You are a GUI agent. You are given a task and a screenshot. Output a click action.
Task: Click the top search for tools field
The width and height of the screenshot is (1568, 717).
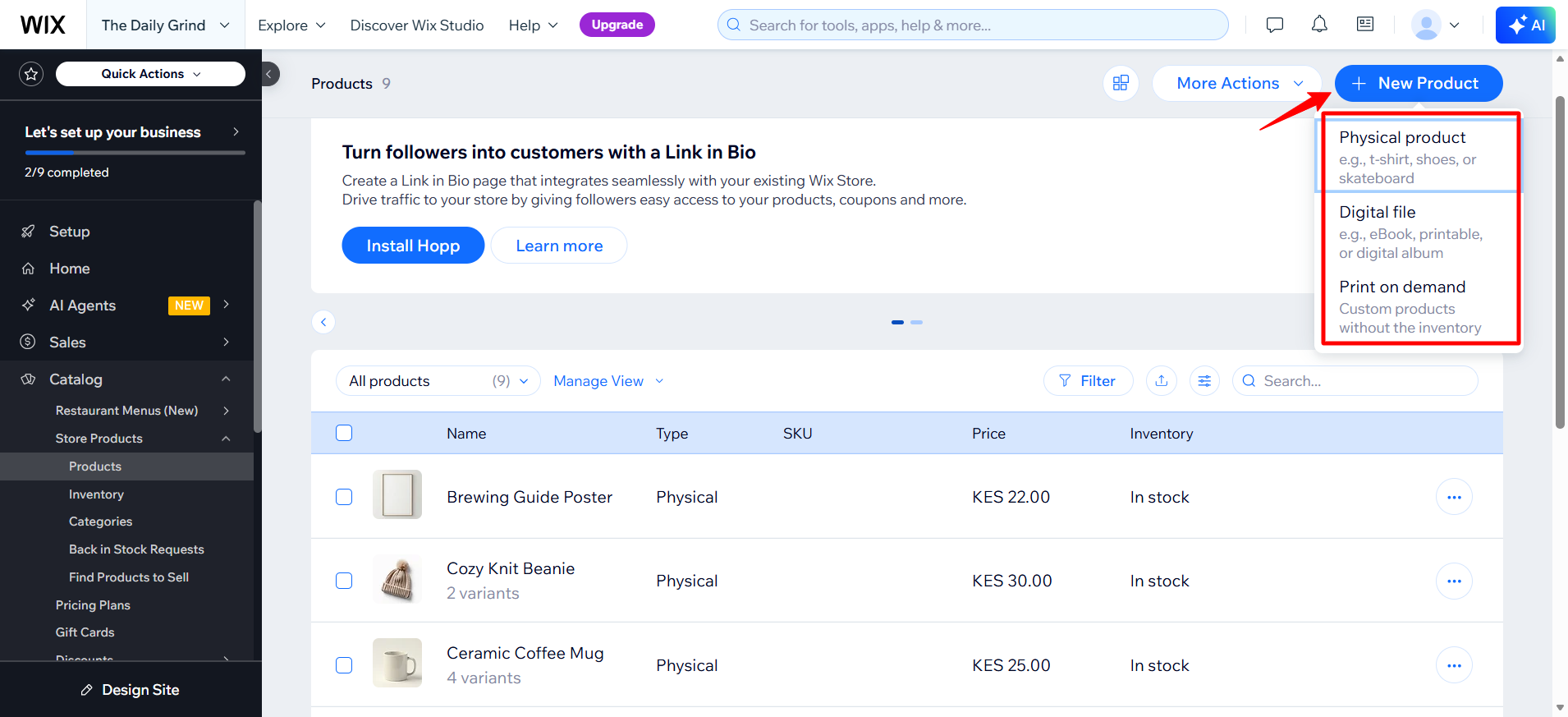pos(973,25)
